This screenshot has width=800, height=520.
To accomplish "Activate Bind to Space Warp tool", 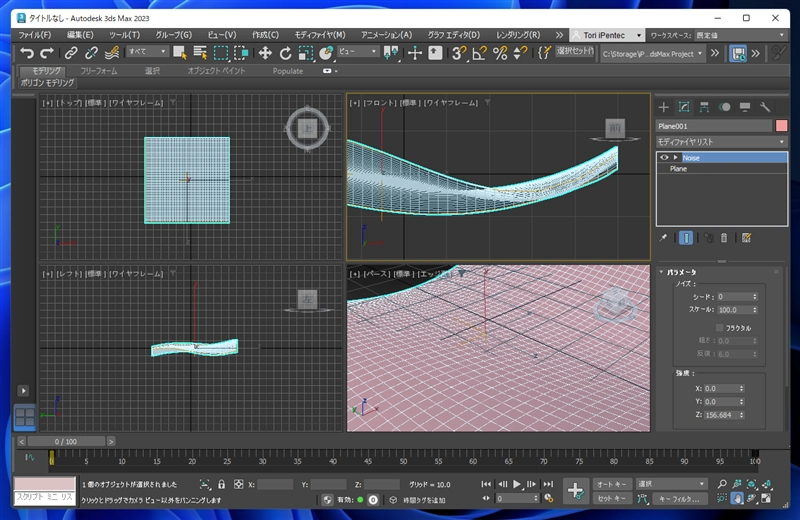I will (111, 53).
